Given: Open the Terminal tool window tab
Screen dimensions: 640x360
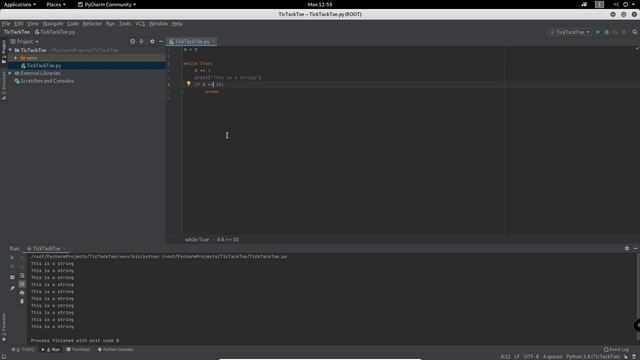Looking at the screenshot, I should coord(78,349).
